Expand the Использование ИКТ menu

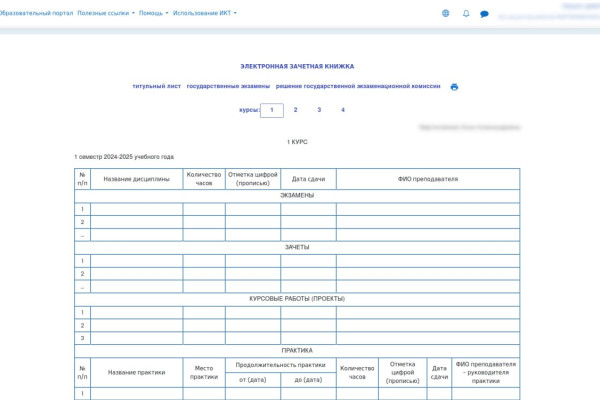(x=204, y=14)
